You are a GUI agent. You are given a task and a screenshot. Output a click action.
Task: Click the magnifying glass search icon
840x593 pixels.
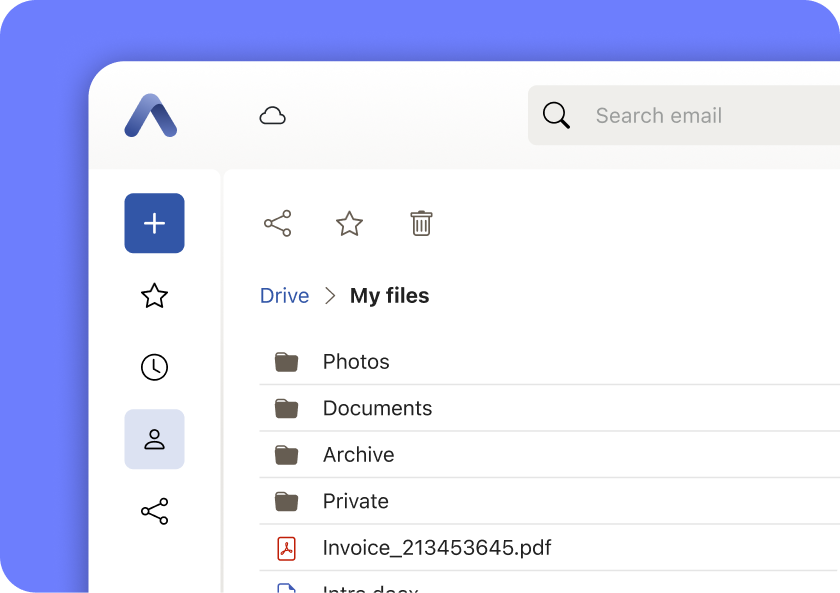click(556, 116)
